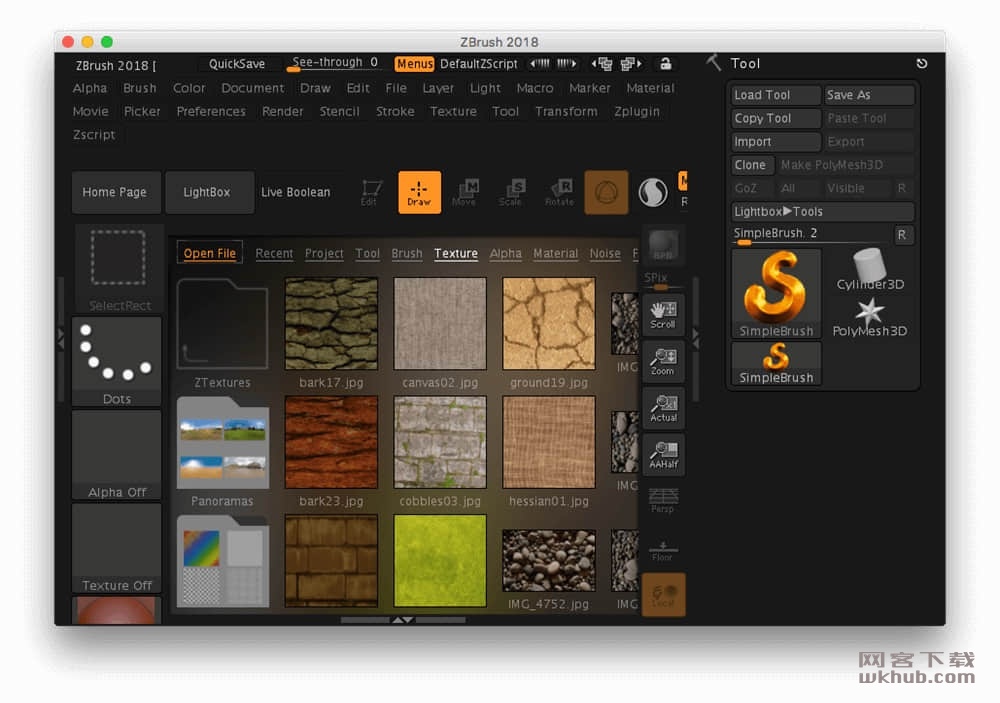Click the red material sphere thumbnail
The height and width of the screenshot is (703, 1000).
pos(117,610)
